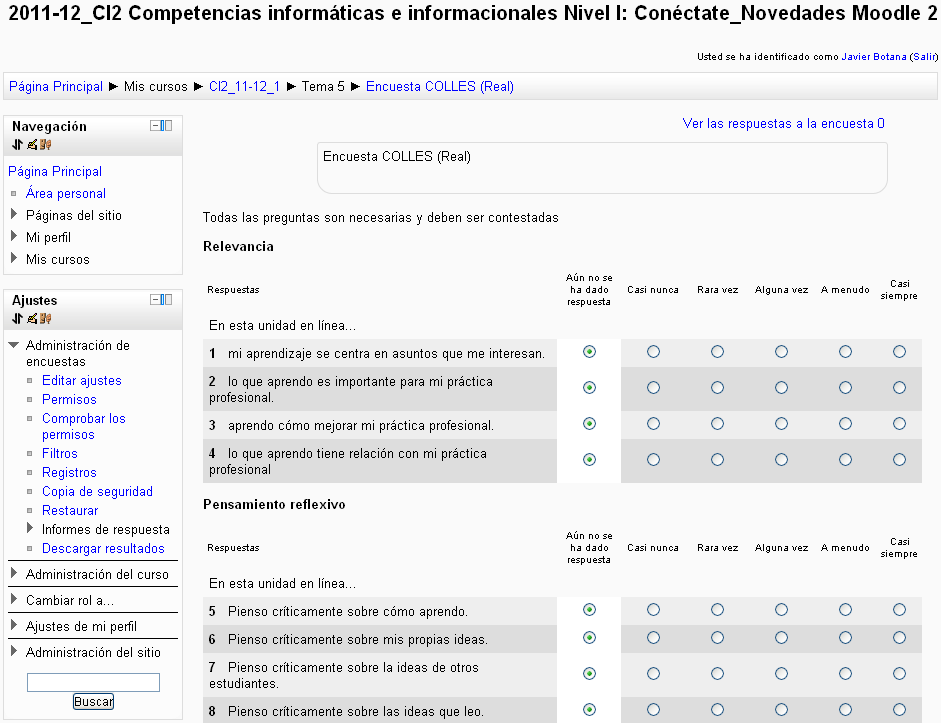Collapse 'Administración de encuestas' section
Screen dimensions: 941x723
tap(14, 345)
